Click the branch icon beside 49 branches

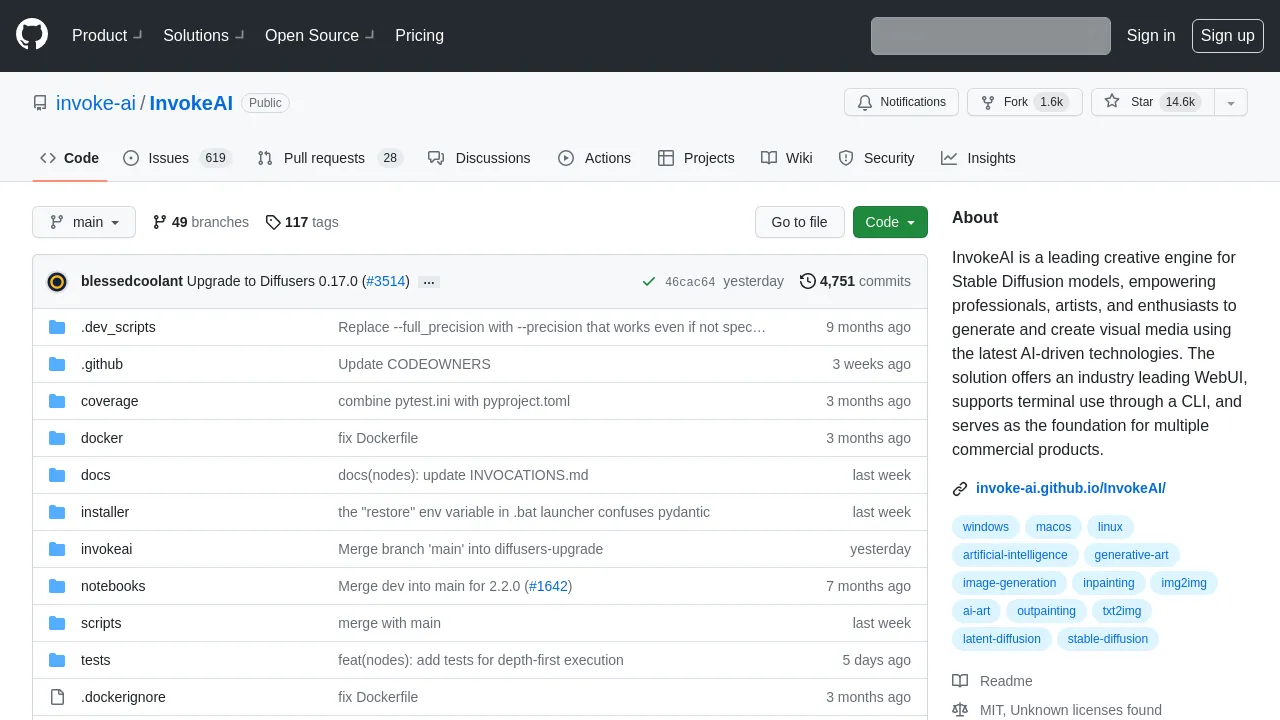(160, 222)
